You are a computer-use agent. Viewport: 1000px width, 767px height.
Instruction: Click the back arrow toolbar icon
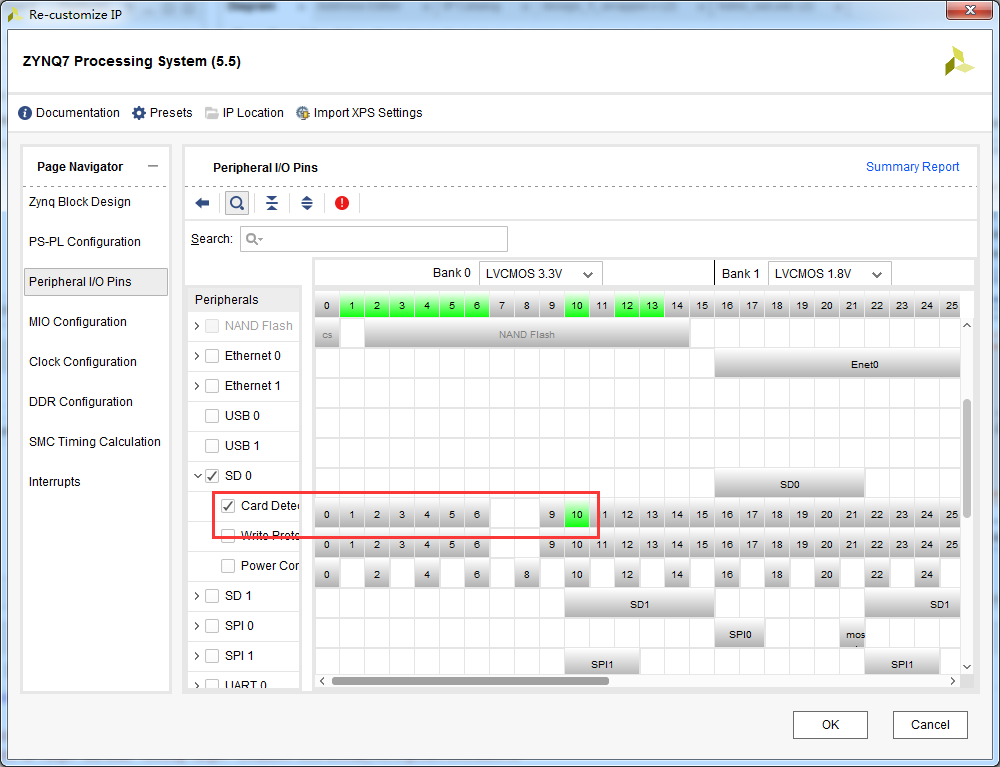[x=202, y=203]
